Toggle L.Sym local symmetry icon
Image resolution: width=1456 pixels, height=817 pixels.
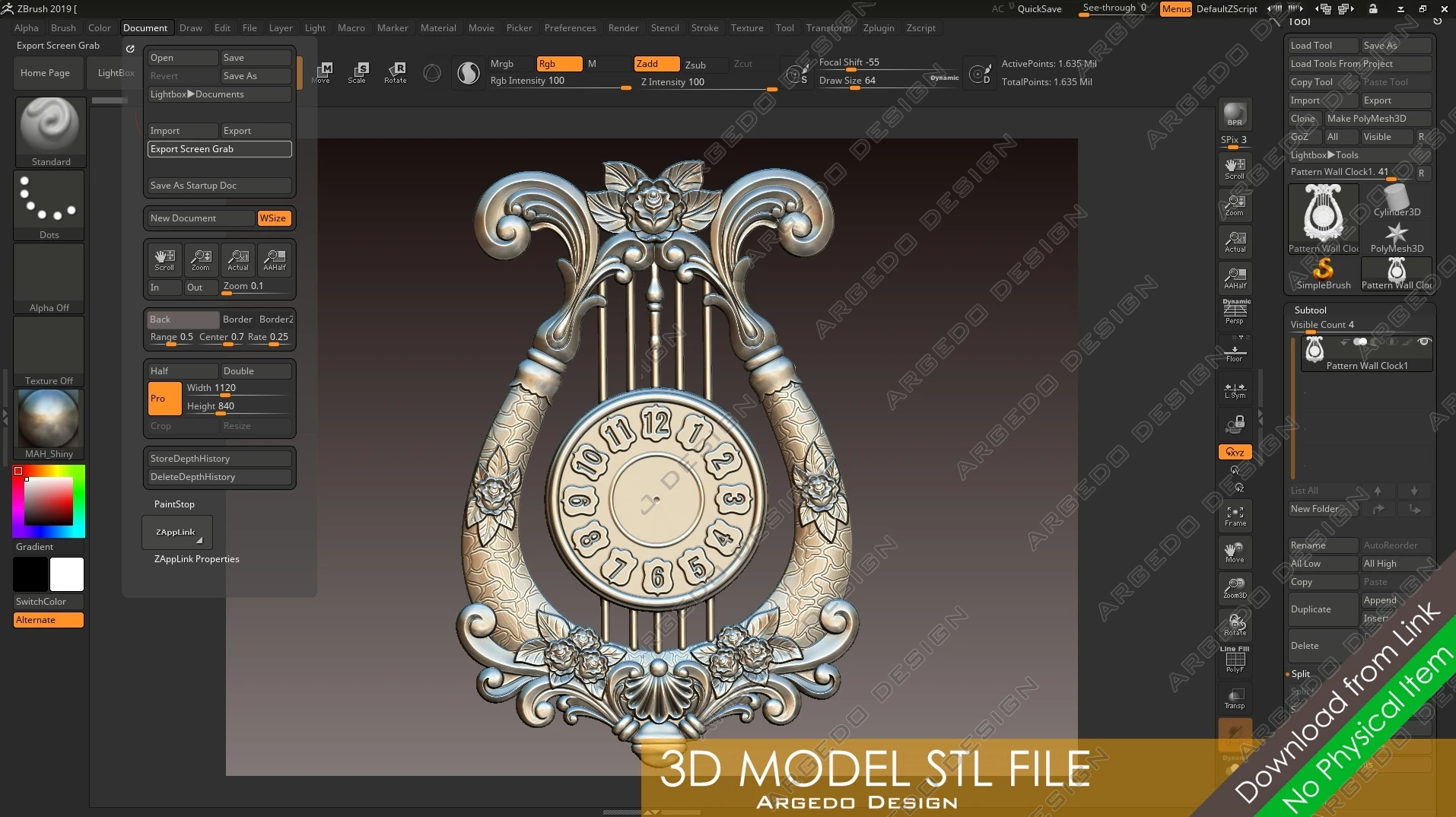click(1235, 389)
